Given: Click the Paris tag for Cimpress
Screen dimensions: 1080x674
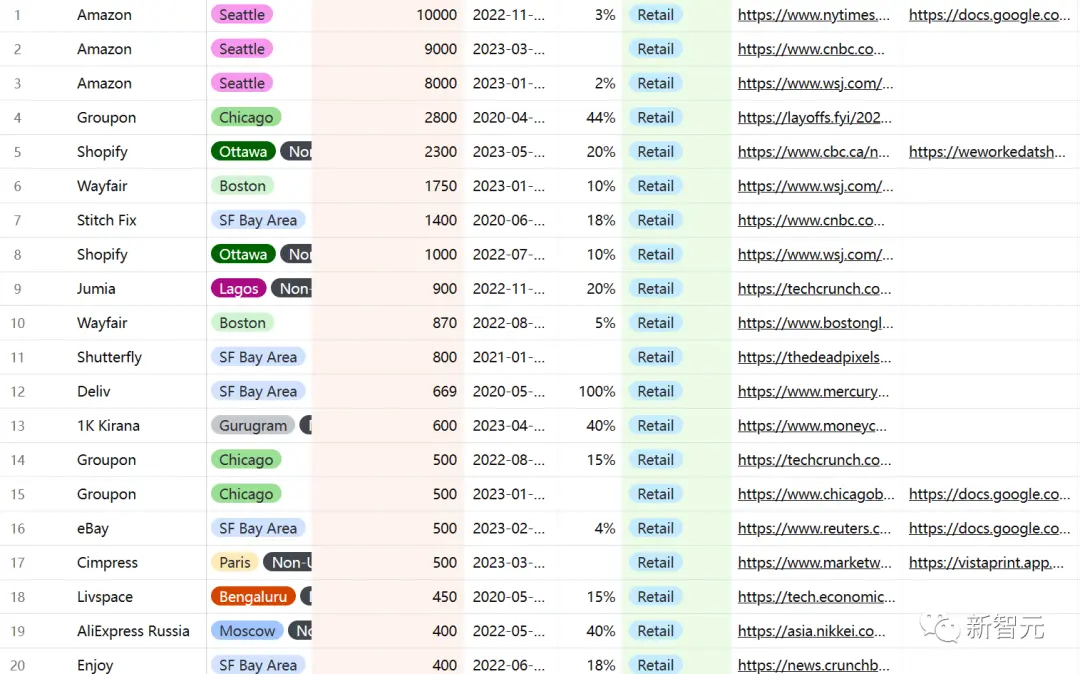Looking at the screenshot, I should pyautogui.click(x=235, y=562).
